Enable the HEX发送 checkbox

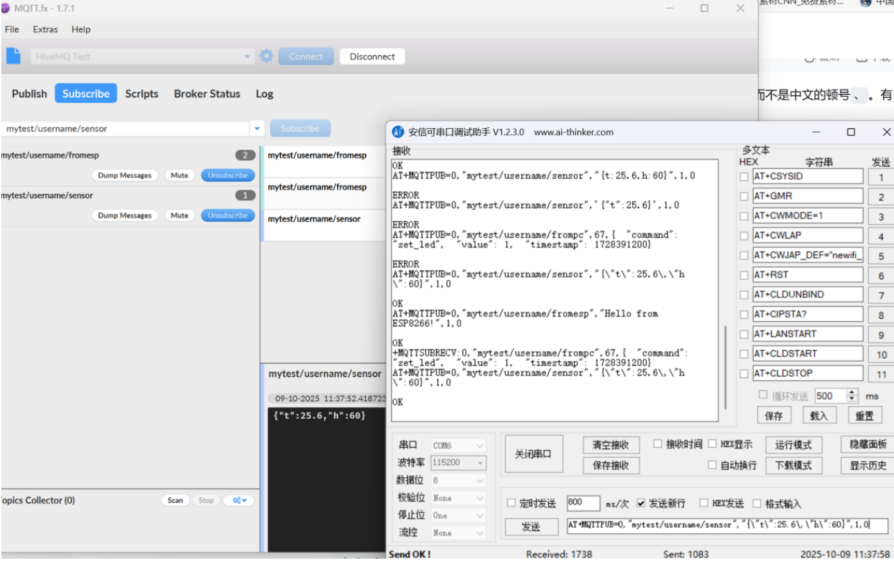(704, 503)
